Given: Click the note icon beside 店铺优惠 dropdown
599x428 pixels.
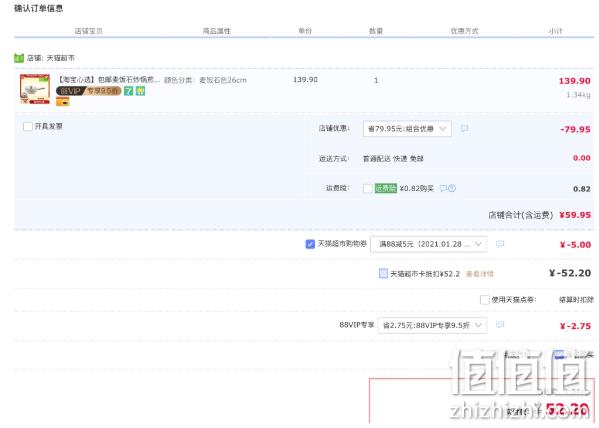Looking at the screenshot, I should pos(464,128).
